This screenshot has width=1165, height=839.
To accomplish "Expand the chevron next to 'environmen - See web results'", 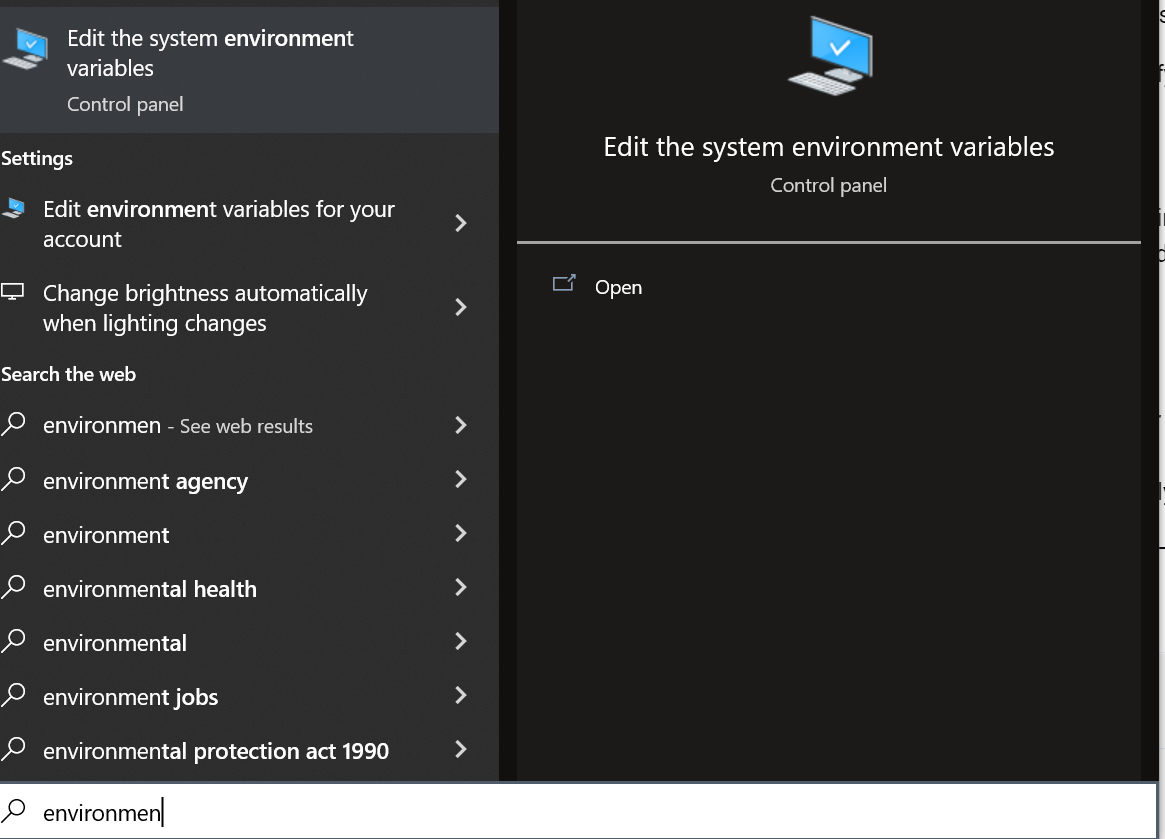I will point(461,425).
